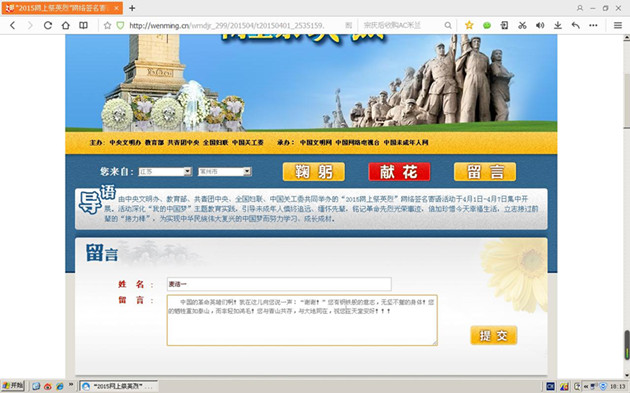Click into the 姓名 name field

click(x=279, y=284)
